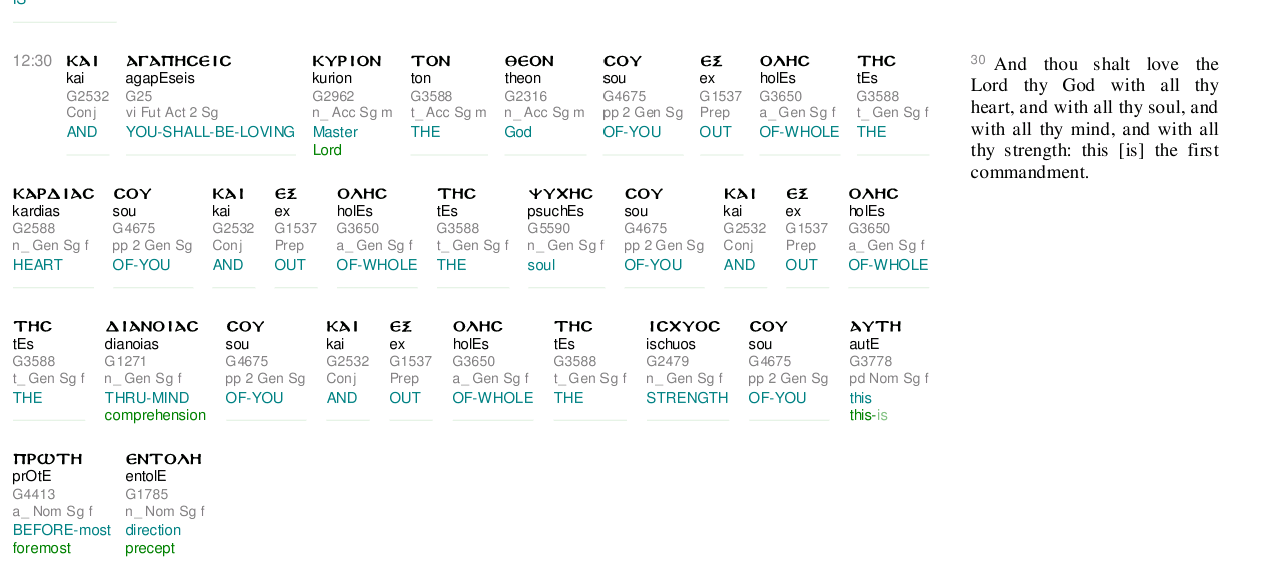1280x573 pixels.
Task: Open Strong's number G2962 under kurion
Action: tap(333, 96)
